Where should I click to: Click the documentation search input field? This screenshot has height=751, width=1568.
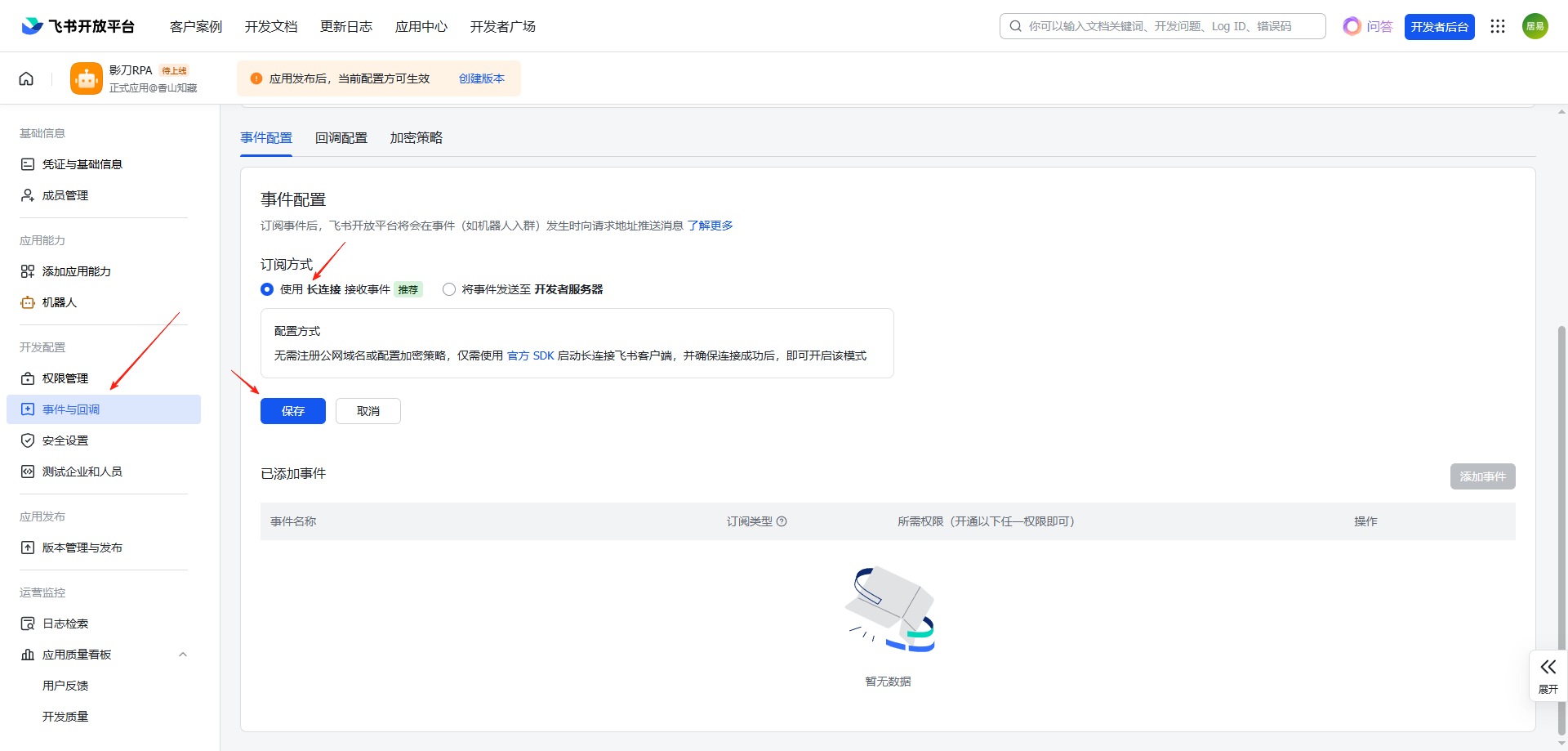click(1168, 26)
